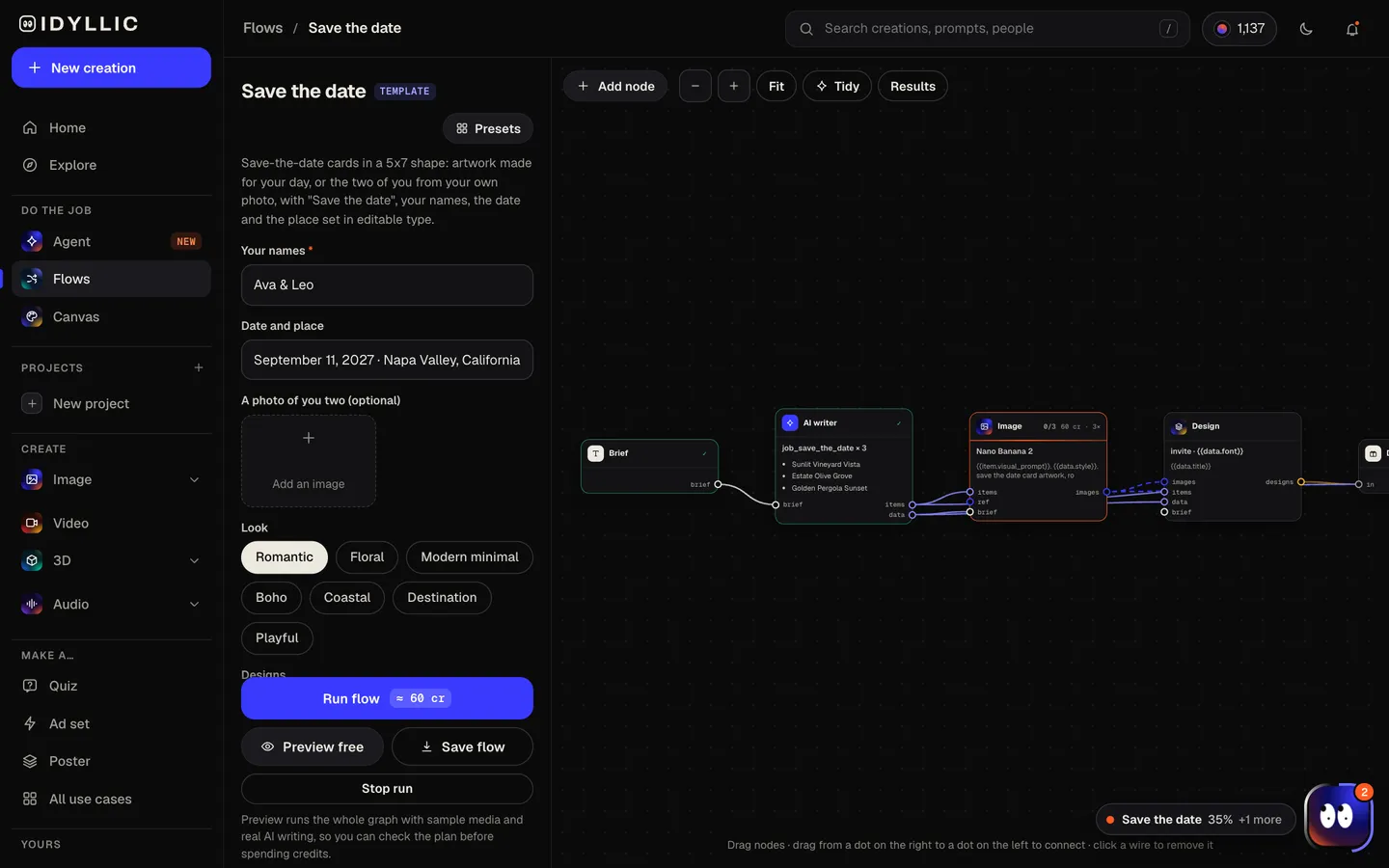
Task: Open the Presets menu
Action: [x=488, y=128]
